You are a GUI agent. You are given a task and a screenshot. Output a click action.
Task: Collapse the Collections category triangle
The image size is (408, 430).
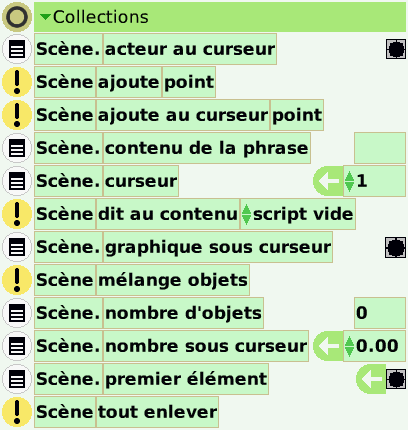tap(45, 17)
